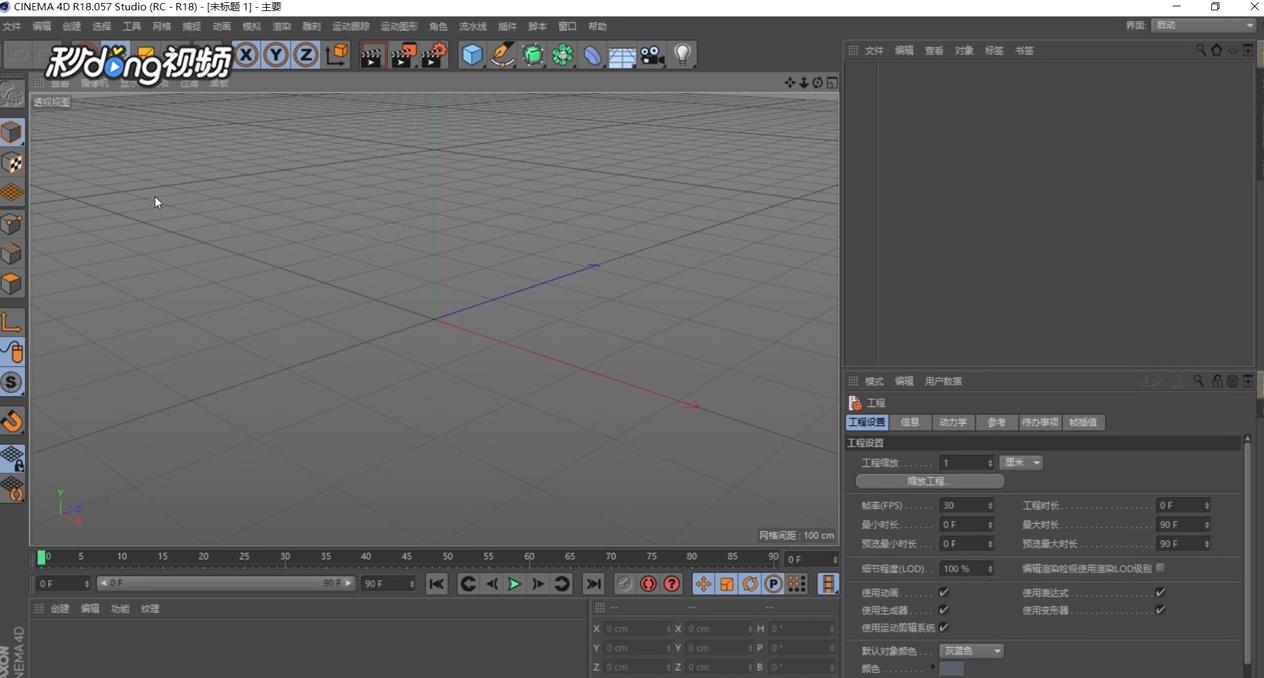This screenshot has height=678, width=1264.
Task: Toggle 使用动画 checkbox
Action: (x=943, y=593)
